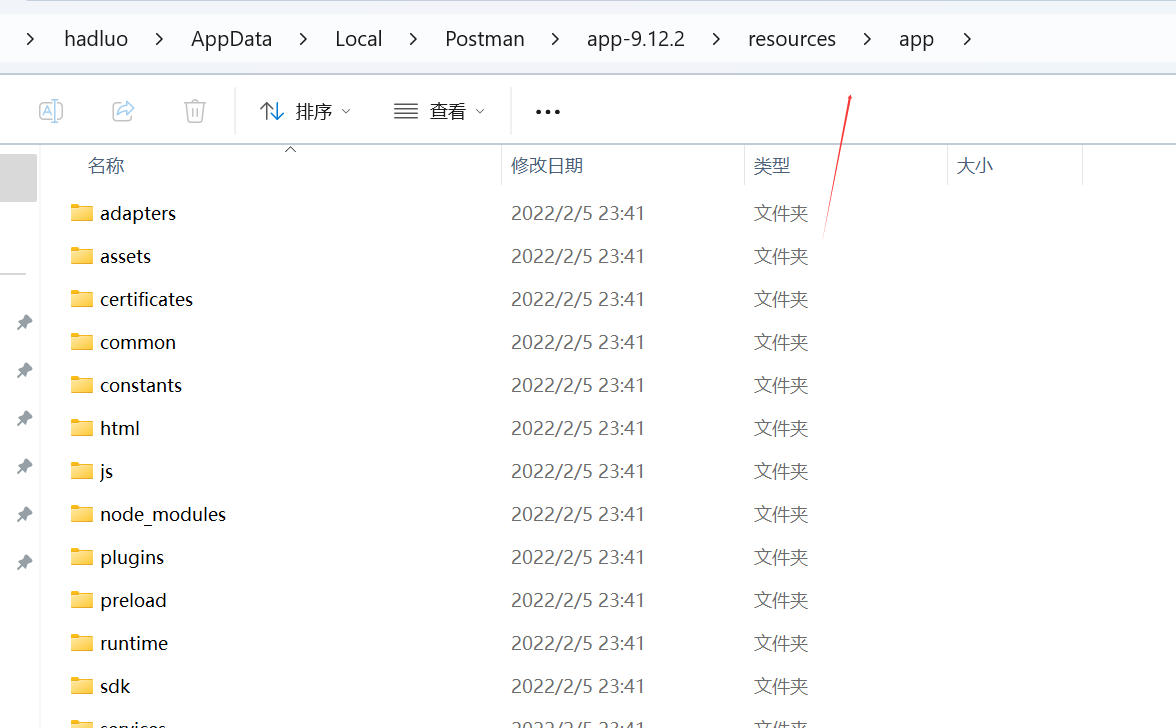Go to app-9.12.2 in breadcrumb path
This screenshot has width=1176, height=728.
[x=635, y=39]
